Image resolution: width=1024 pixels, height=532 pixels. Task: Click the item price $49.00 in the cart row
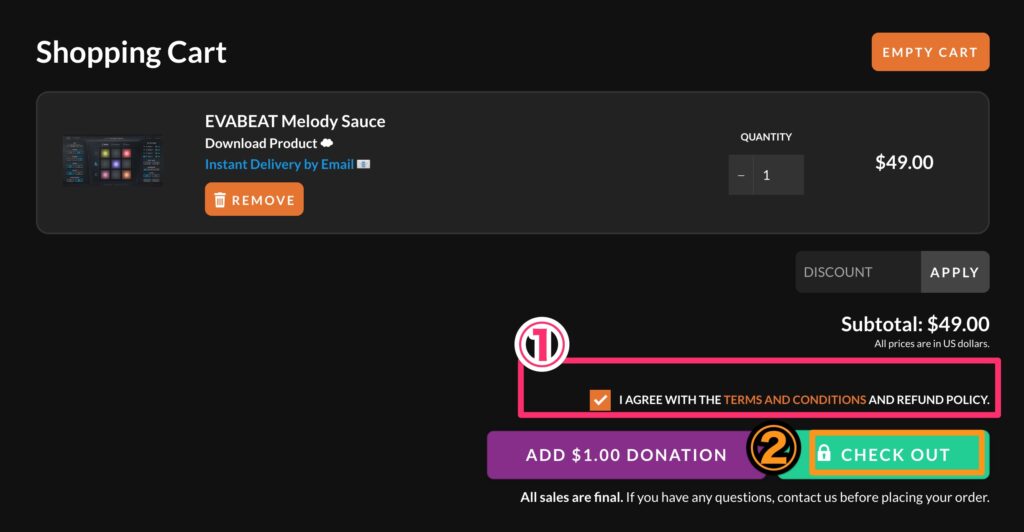coord(904,162)
